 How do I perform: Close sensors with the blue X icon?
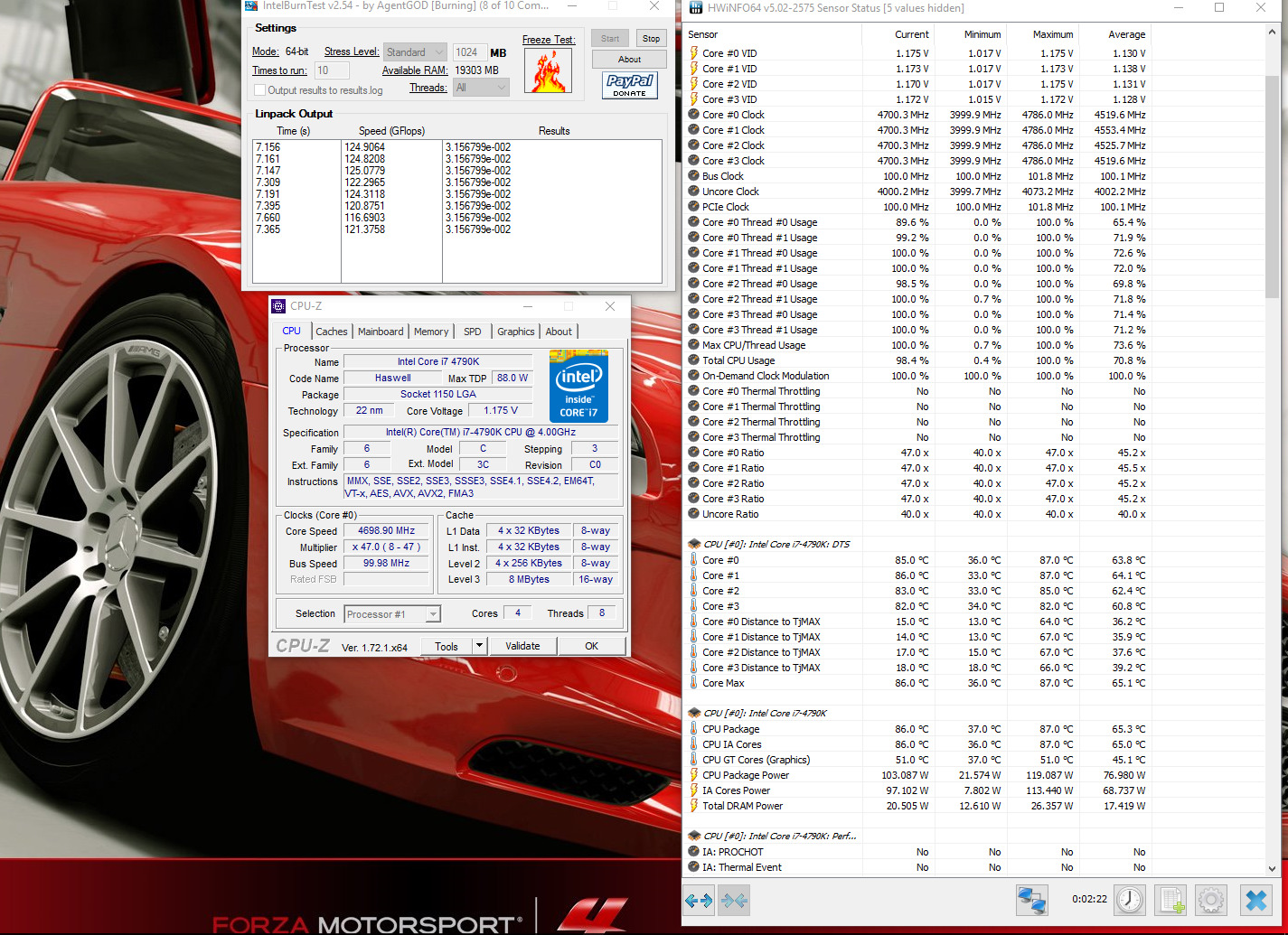(1256, 900)
